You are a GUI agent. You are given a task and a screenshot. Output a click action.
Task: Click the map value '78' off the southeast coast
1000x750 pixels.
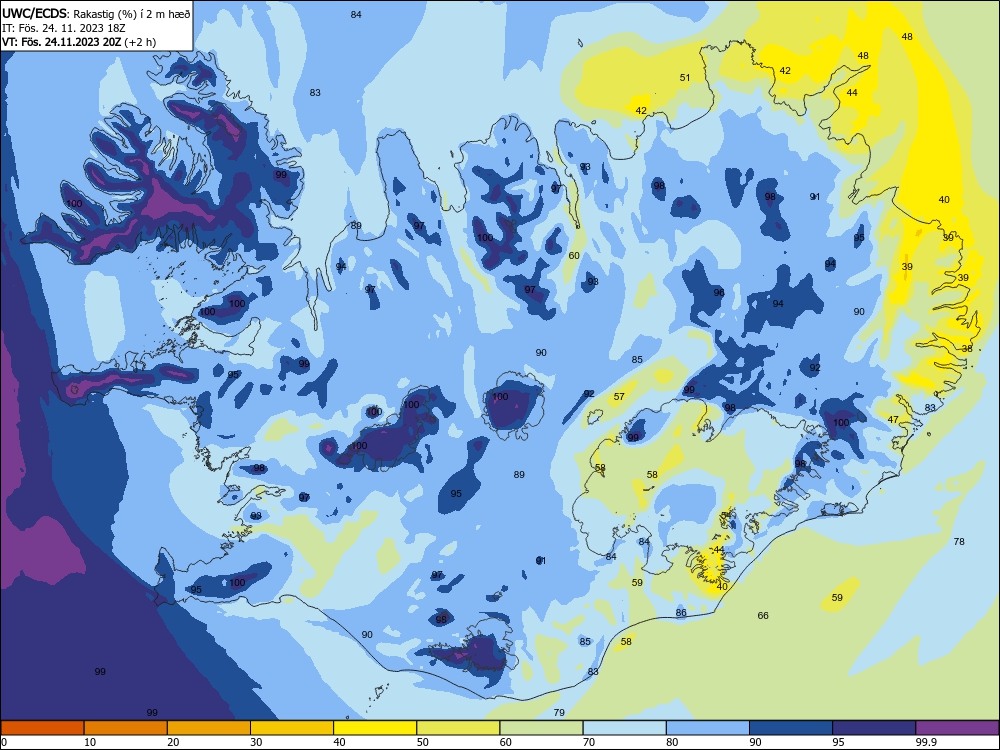(x=959, y=542)
